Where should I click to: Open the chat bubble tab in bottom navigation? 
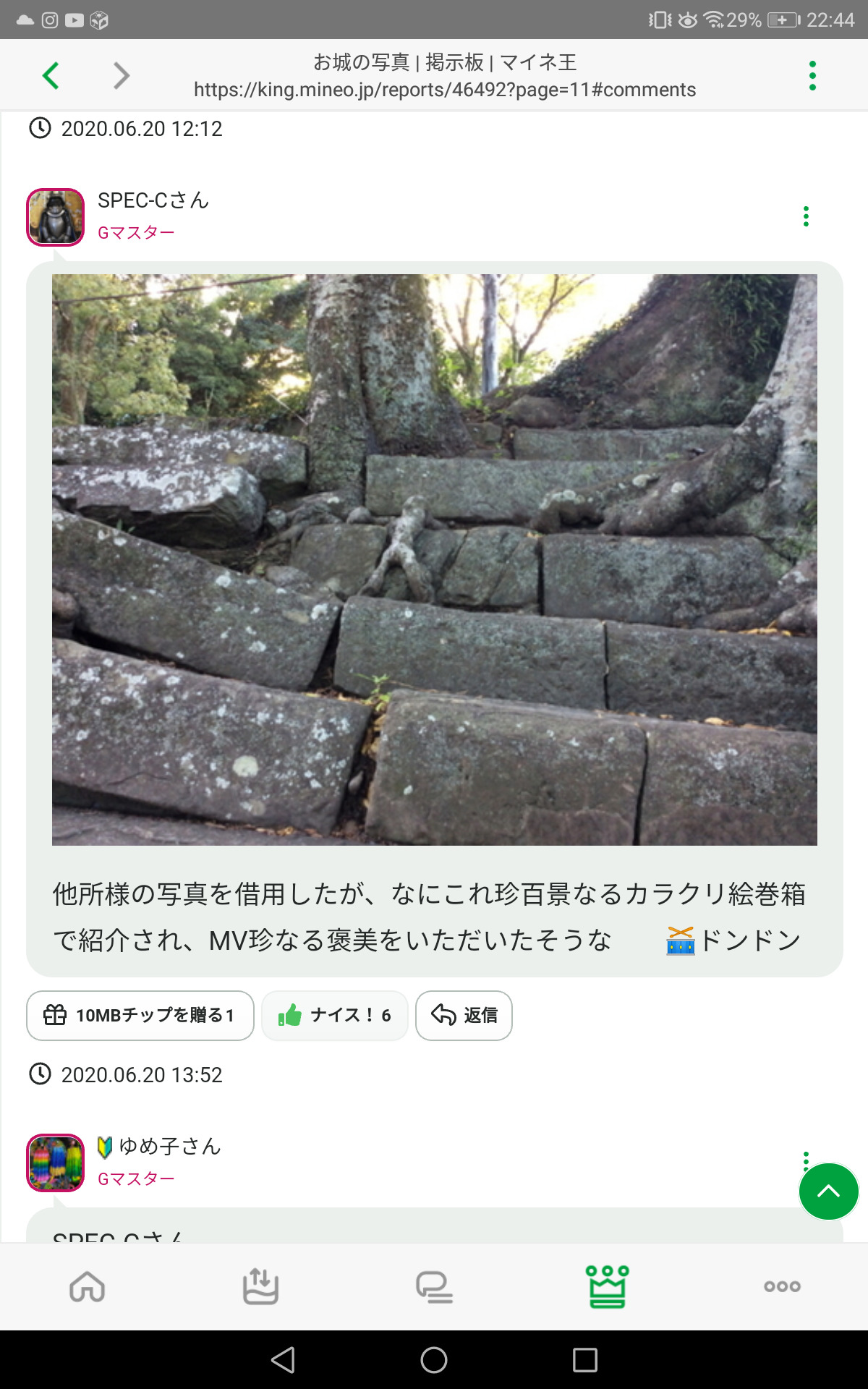(434, 1287)
